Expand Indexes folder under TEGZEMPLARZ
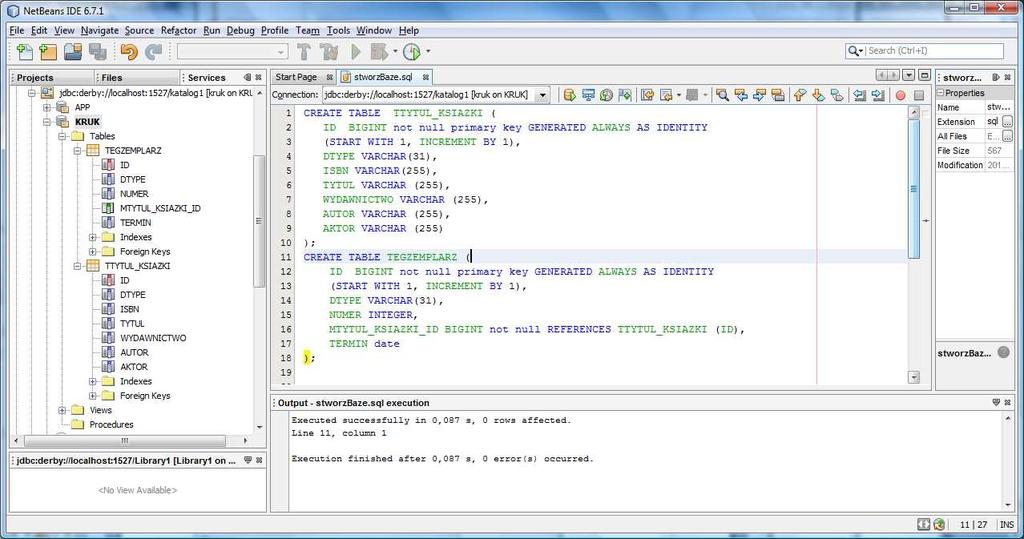The image size is (1024, 539). [x=93, y=238]
